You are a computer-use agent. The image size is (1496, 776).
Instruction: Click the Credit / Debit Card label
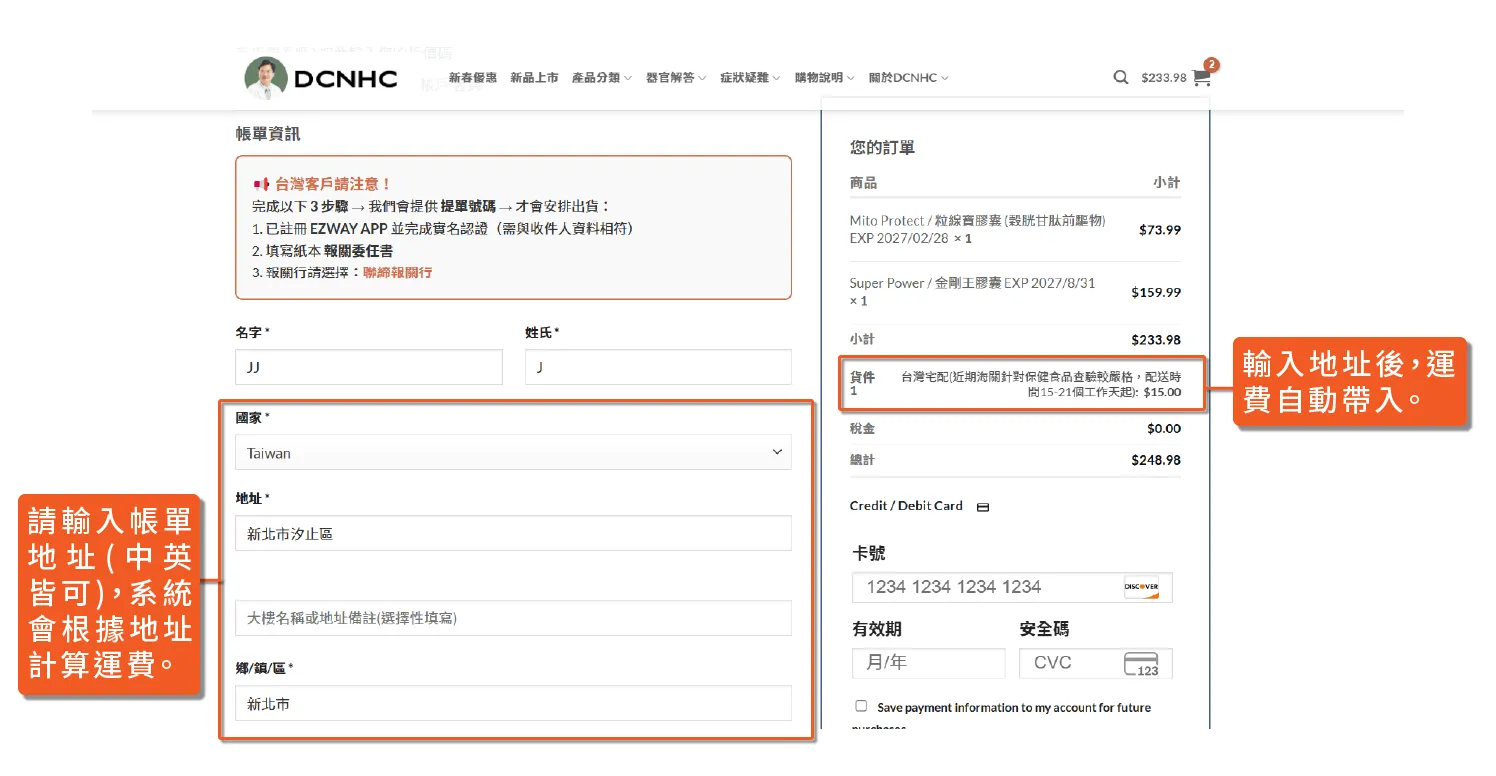(x=906, y=506)
